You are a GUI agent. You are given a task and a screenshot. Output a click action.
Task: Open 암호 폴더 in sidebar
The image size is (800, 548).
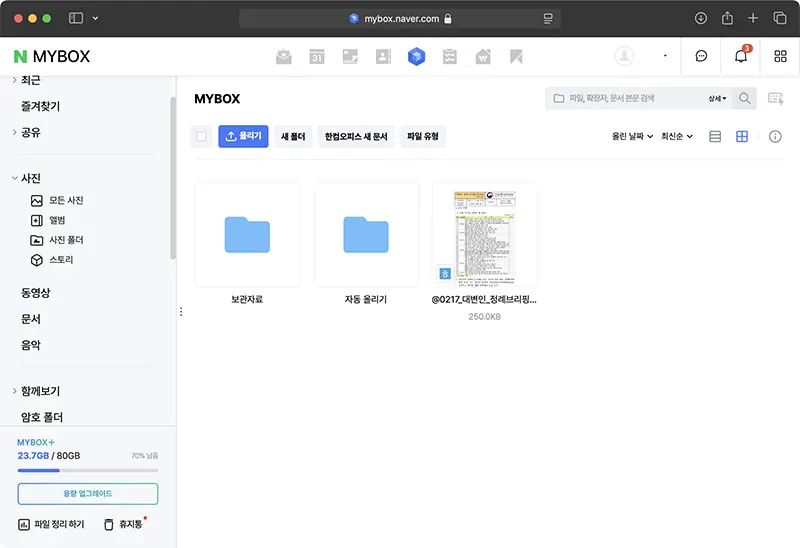tap(42, 417)
